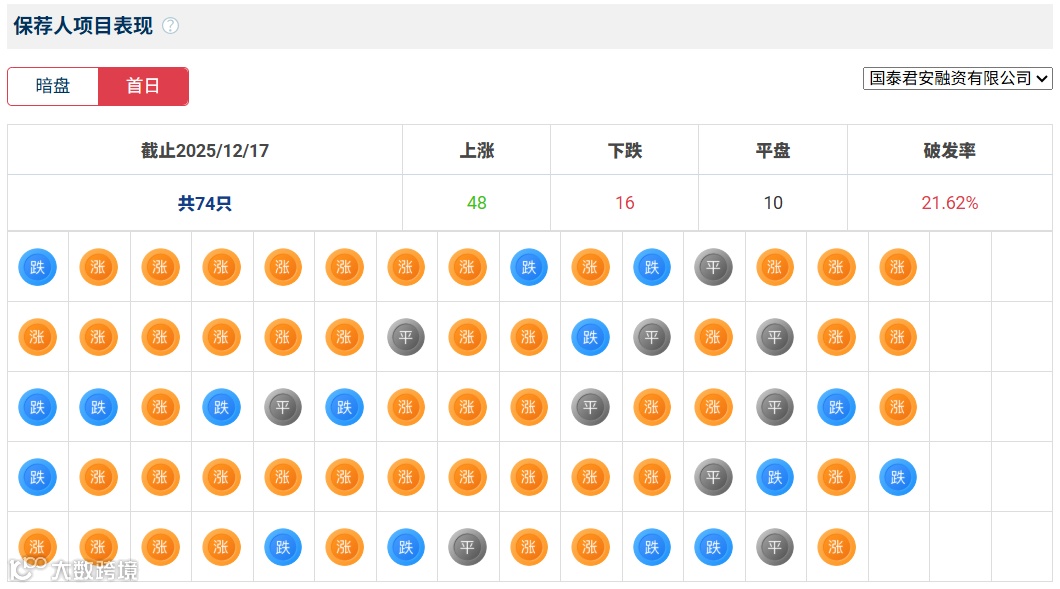This screenshot has width=1060, height=589.
Task: Click the last 涨 icon in the second row
Action: pos(898,337)
